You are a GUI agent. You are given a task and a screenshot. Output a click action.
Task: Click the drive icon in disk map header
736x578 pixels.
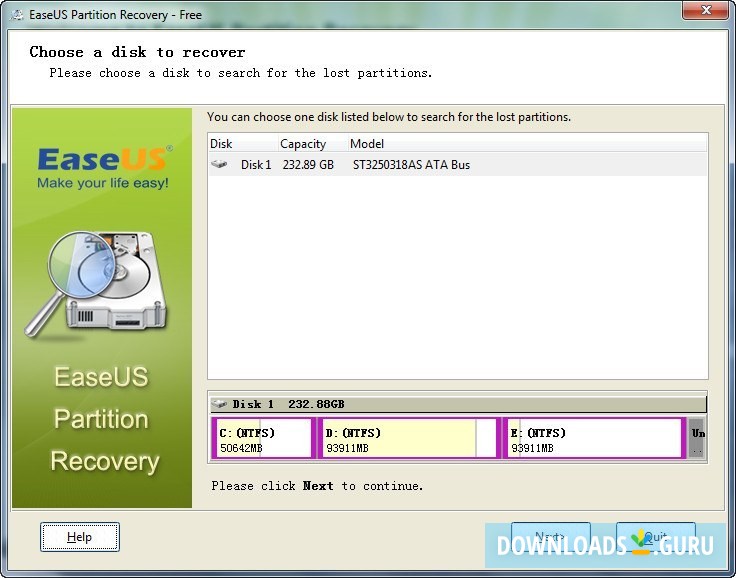click(219, 404)
